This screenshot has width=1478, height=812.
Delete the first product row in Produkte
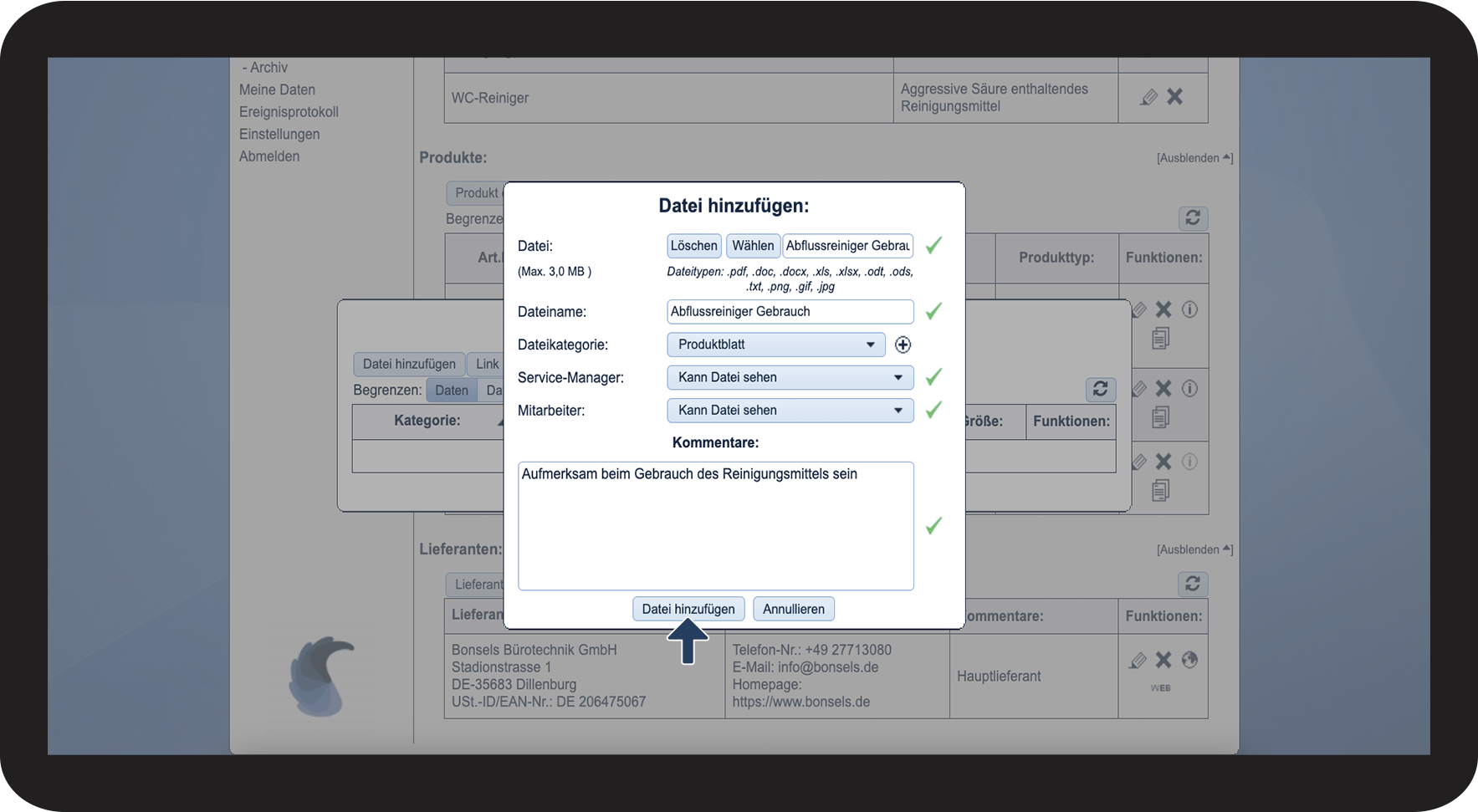pos(1163,309)
